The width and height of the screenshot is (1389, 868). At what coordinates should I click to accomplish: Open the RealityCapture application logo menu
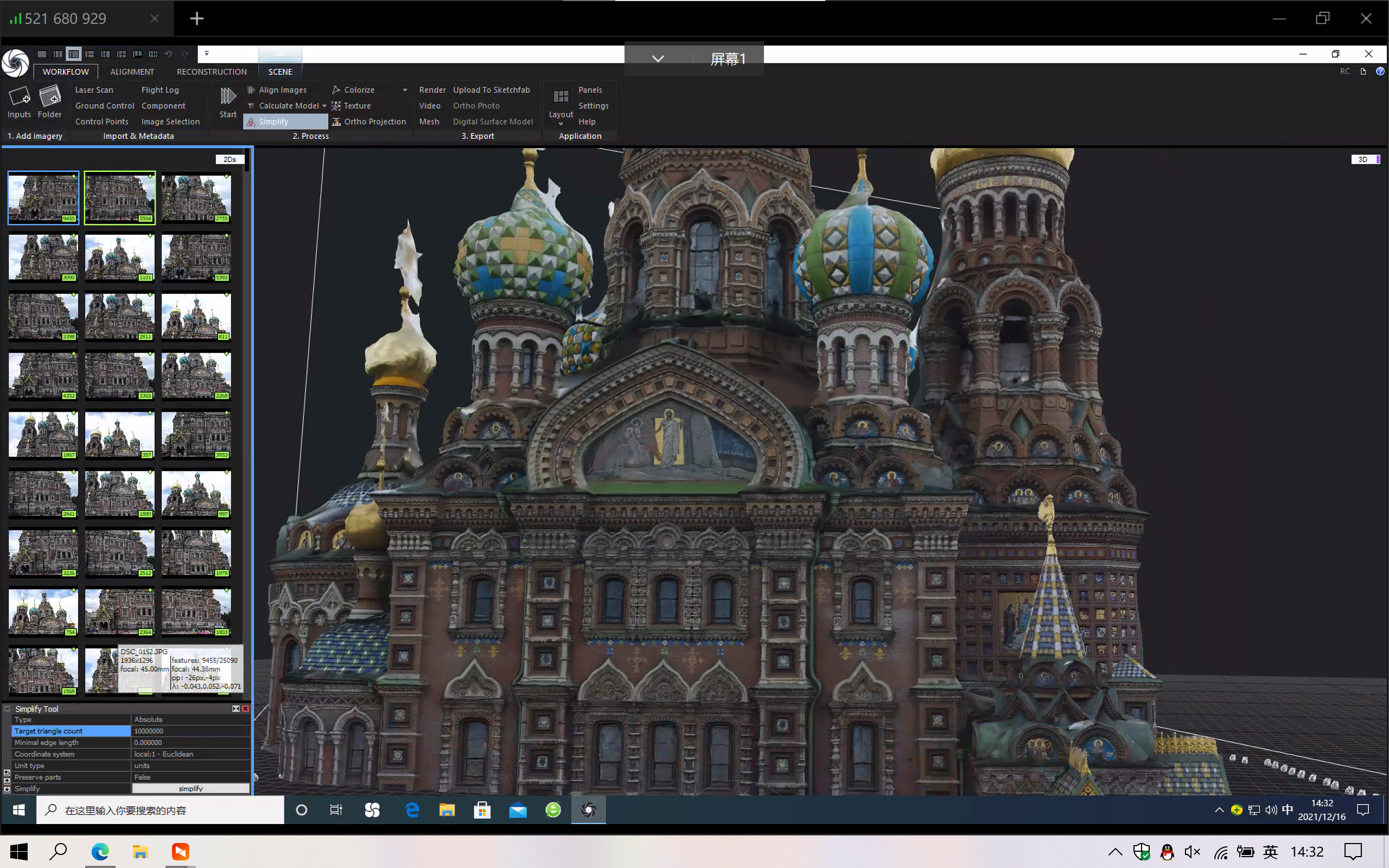click(16, 62)
